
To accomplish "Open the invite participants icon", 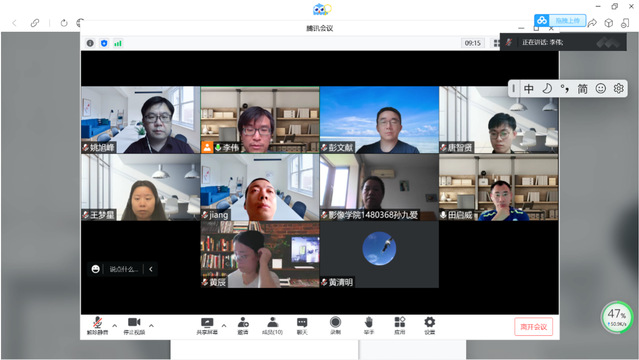I will pos(243,326).
